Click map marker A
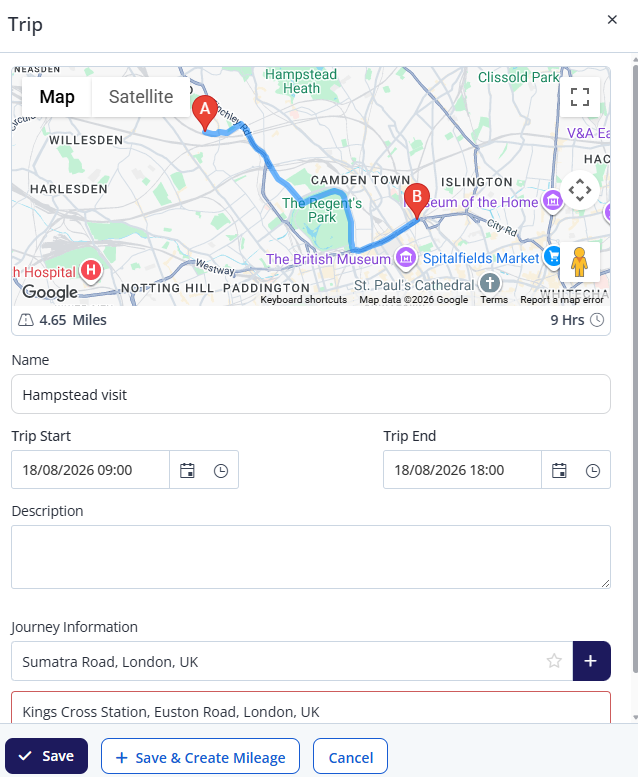Image resolution: width=638 pixels, height=777 pixels. pos(205,112)
